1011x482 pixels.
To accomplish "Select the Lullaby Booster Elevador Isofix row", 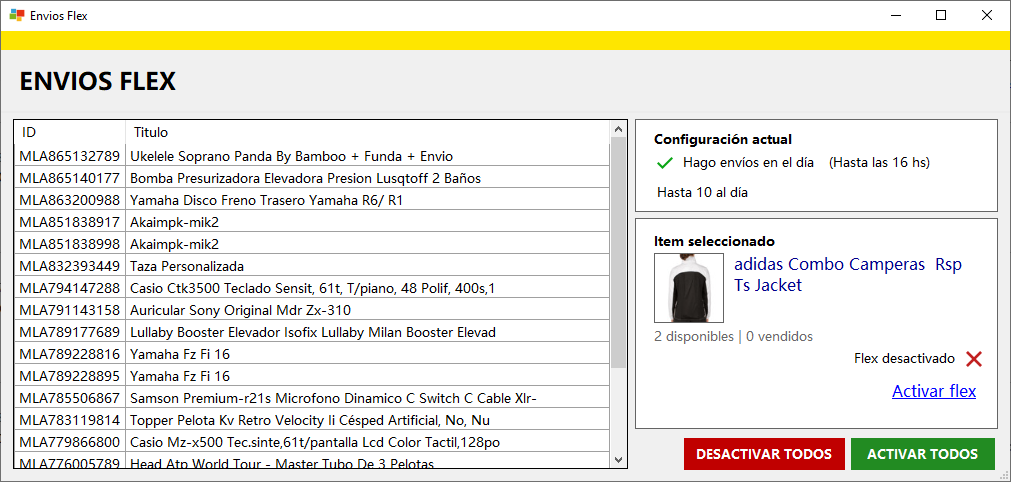I will point(312,332).
